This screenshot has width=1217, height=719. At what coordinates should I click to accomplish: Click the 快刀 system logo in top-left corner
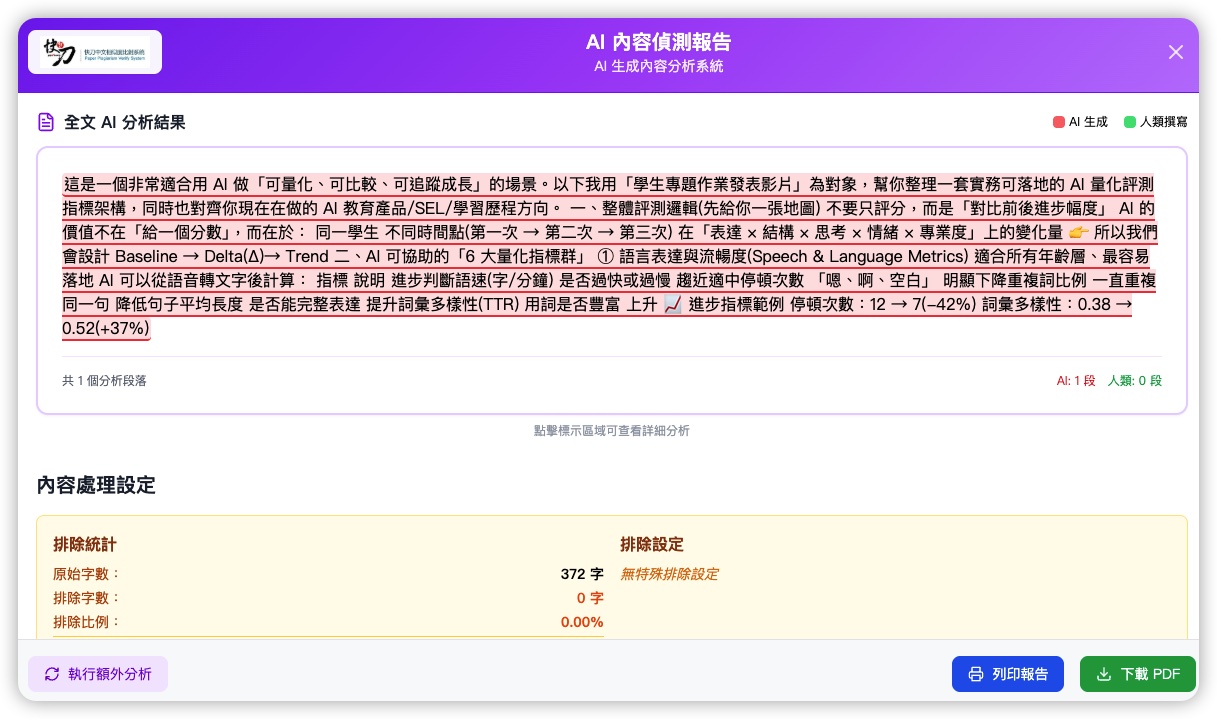point(95,52)
